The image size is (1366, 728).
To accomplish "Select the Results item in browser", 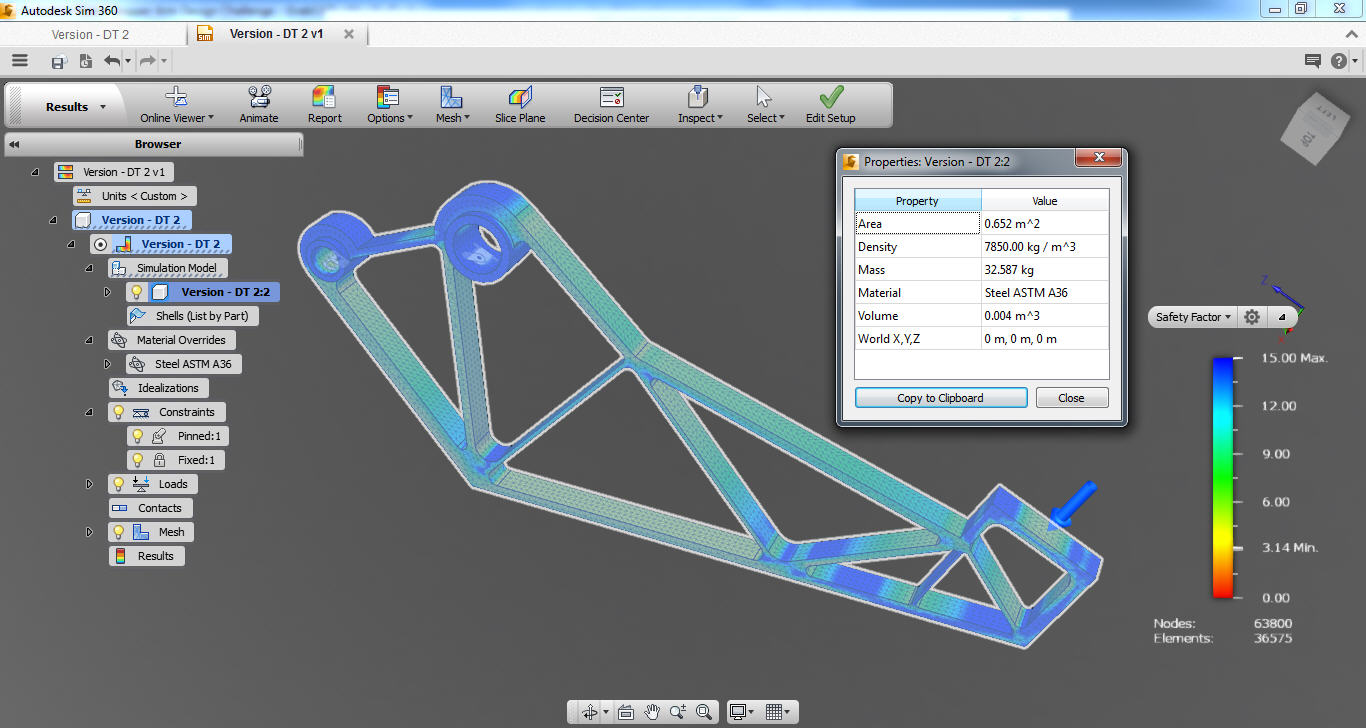I will click(146, 556).
